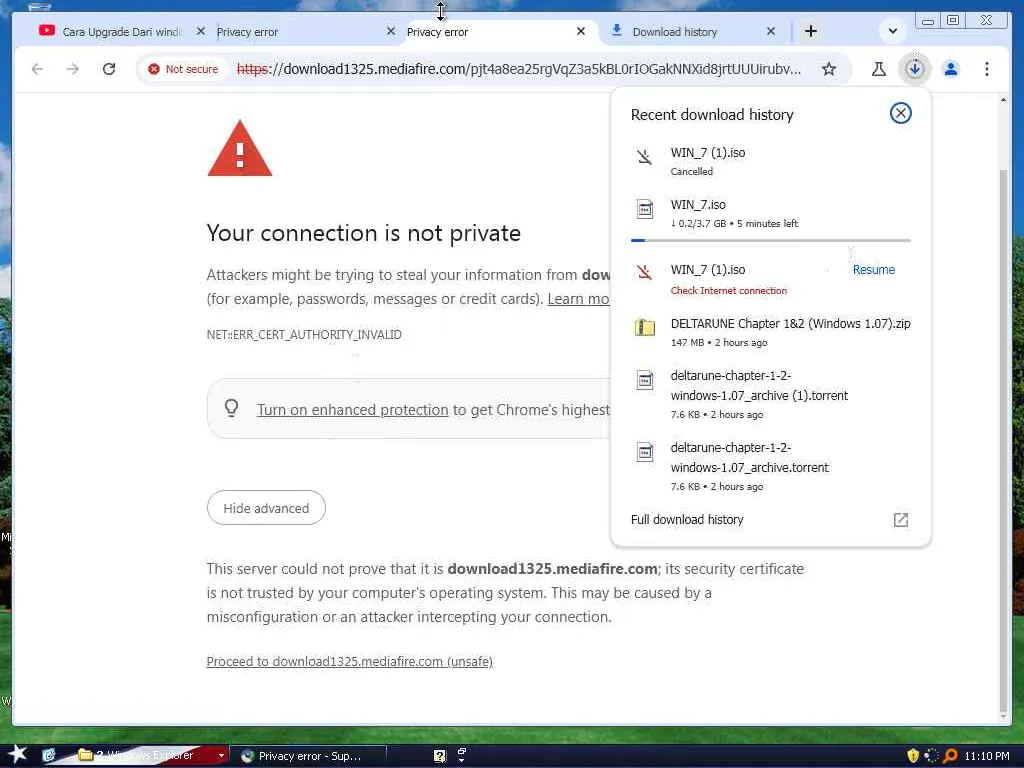This screenshot has height=768, width=1024.
Task: Close the YouTube Cara Upgrade tab
Action: pyautogui.click(x=200, y=31)
